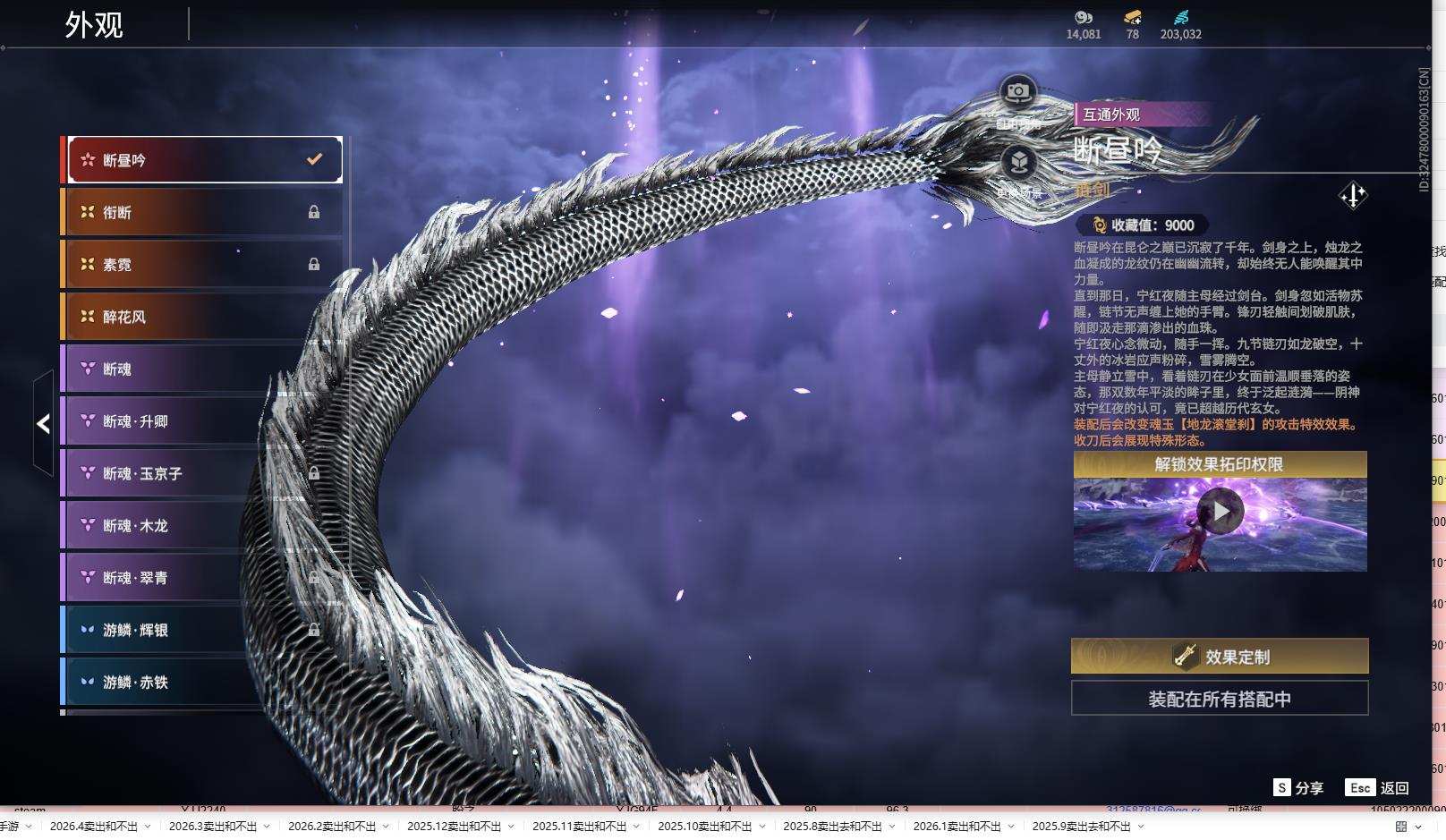Click the lock icon on 衔断

click(314, 212)
